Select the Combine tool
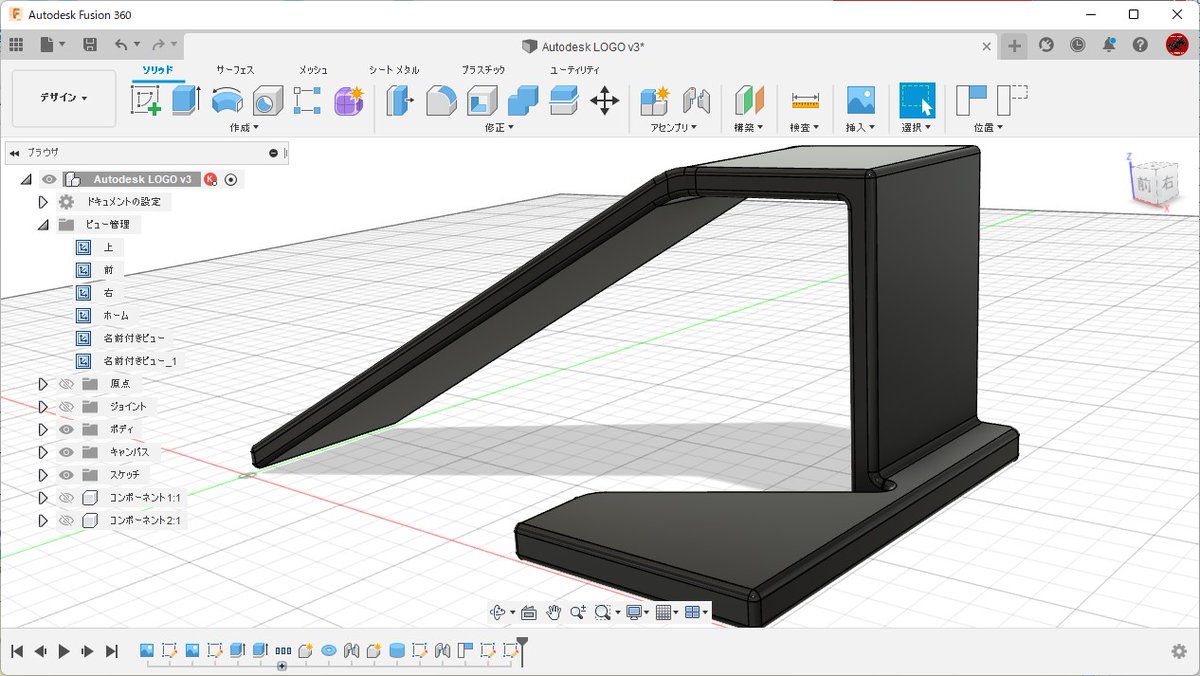The image size is (1200, 676). coord(523,100)
